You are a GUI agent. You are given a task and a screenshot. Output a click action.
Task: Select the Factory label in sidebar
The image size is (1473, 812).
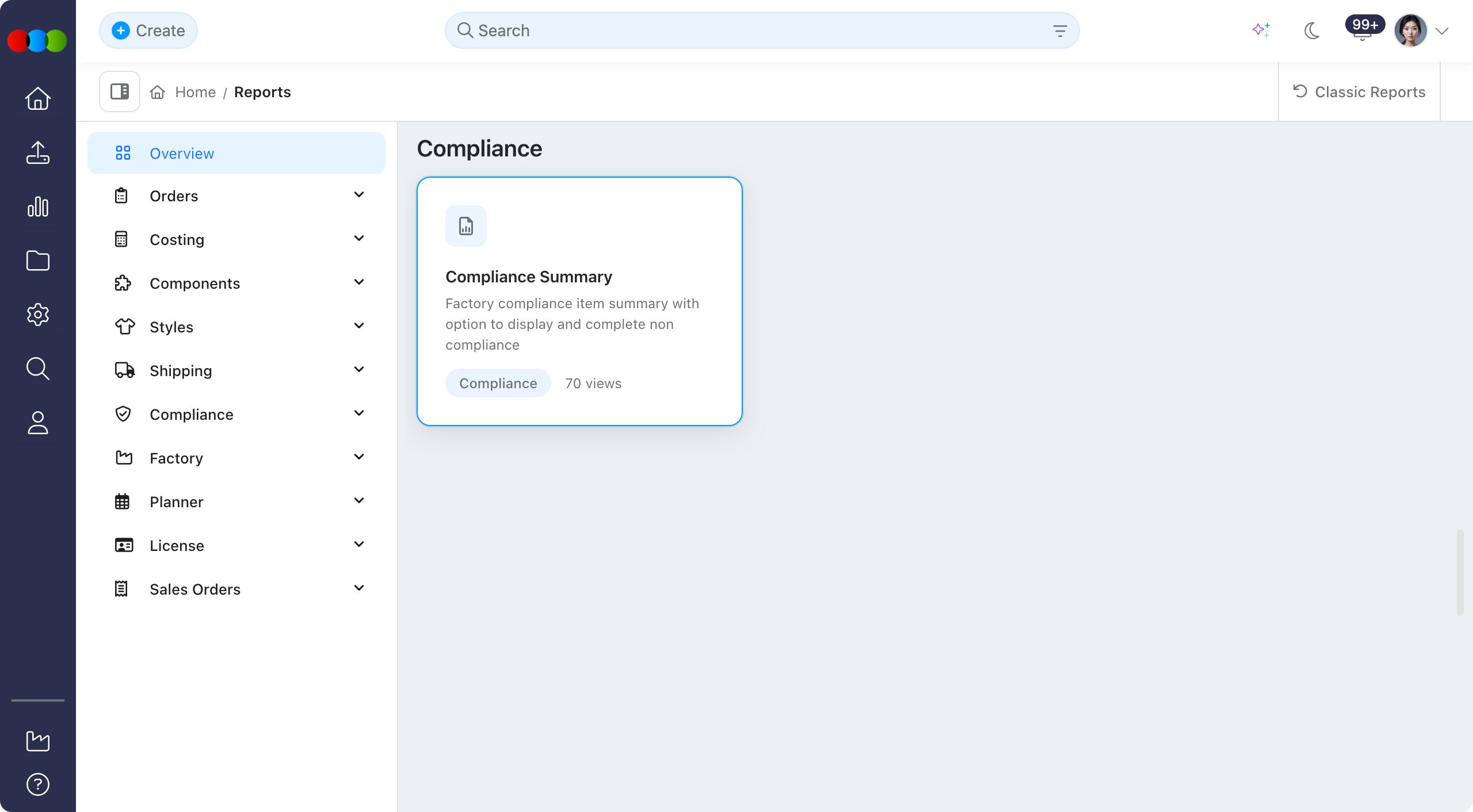click(176, 459)
